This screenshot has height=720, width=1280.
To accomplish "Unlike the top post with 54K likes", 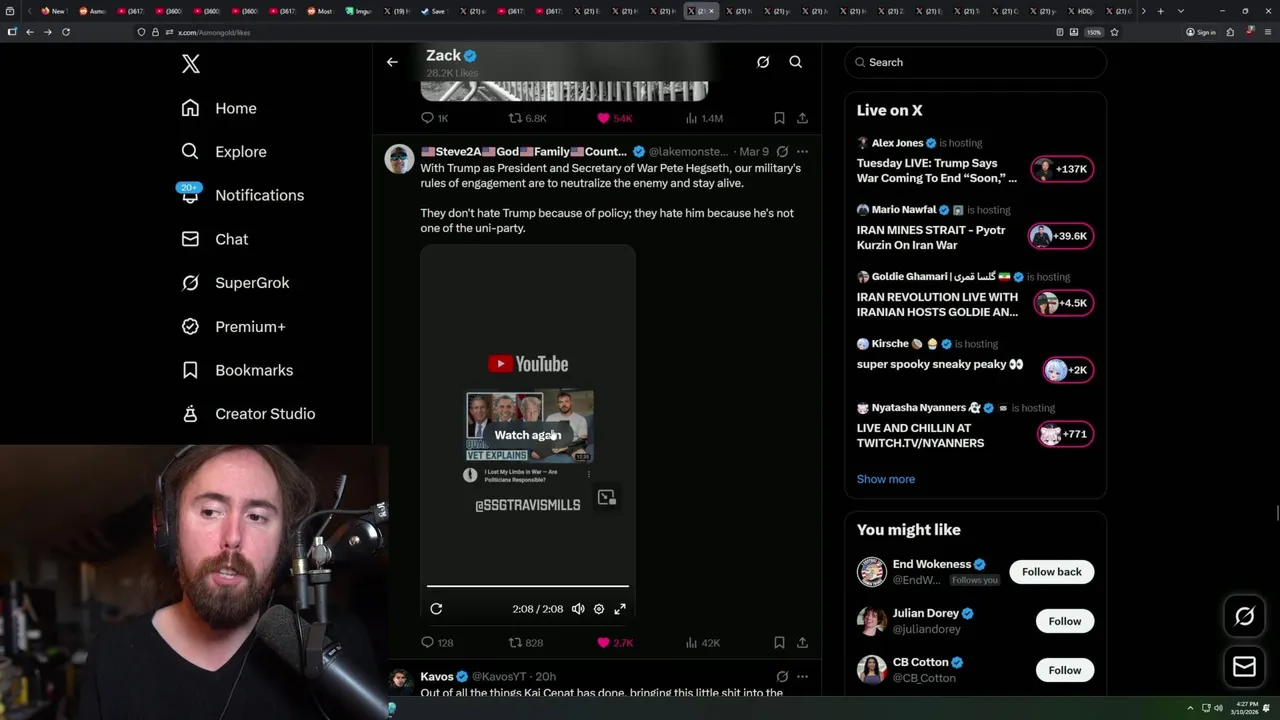I will (614, 118).
